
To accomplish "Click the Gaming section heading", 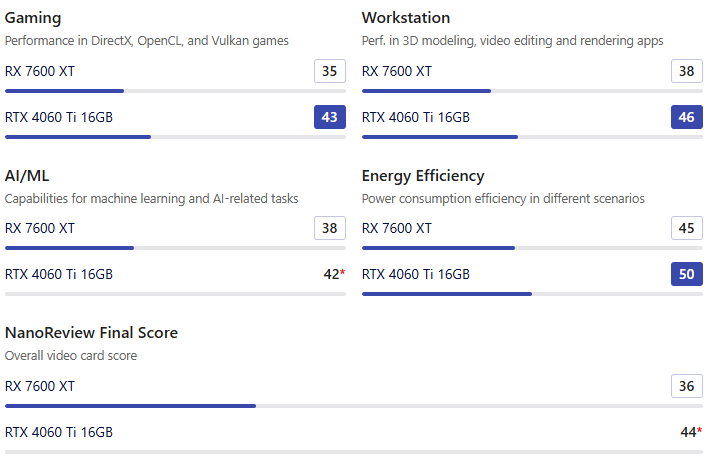I will point(33,18).
